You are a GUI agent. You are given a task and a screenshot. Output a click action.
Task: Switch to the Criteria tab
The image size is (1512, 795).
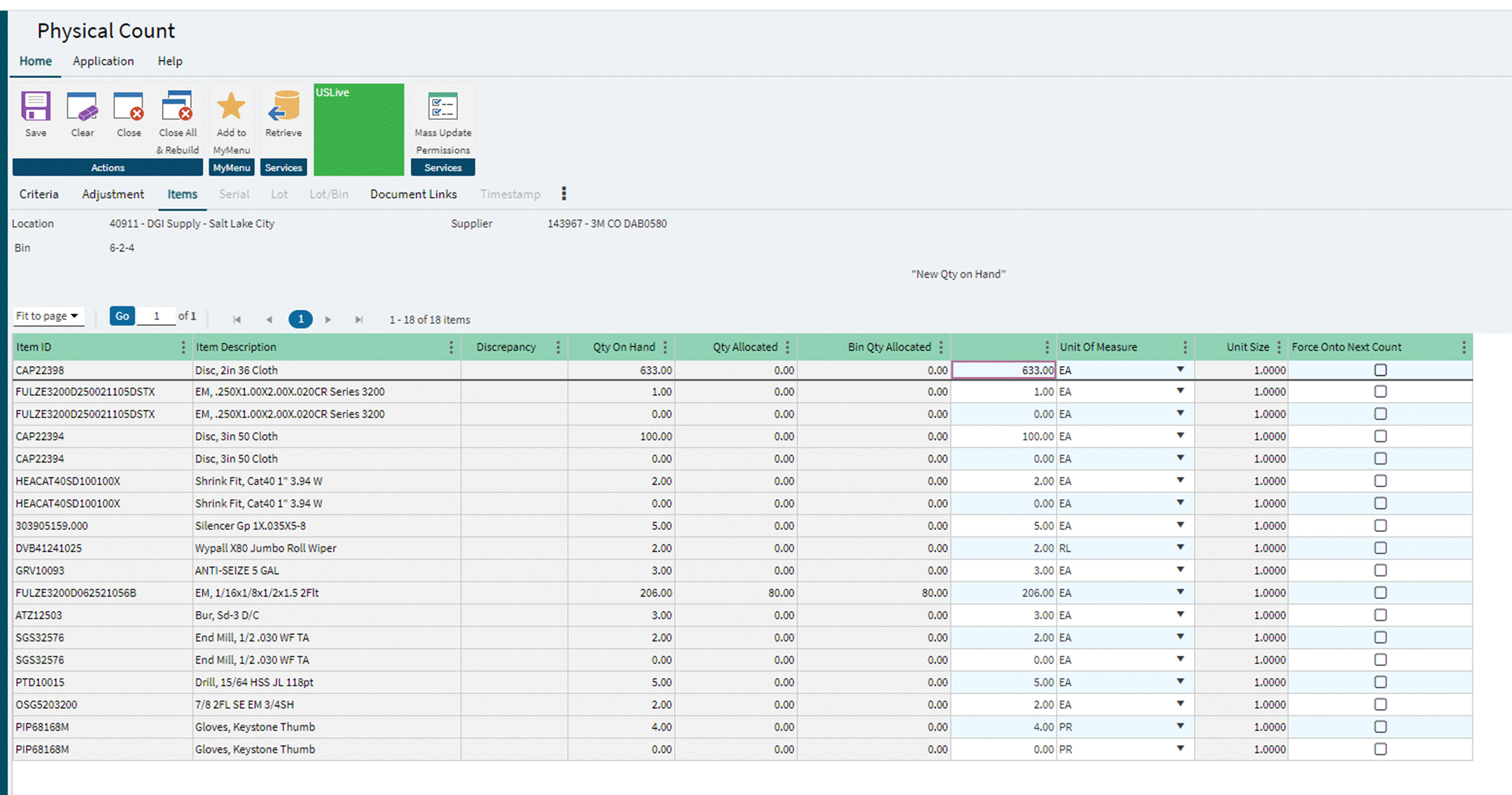pyautogui.click(x=39, y=194)
